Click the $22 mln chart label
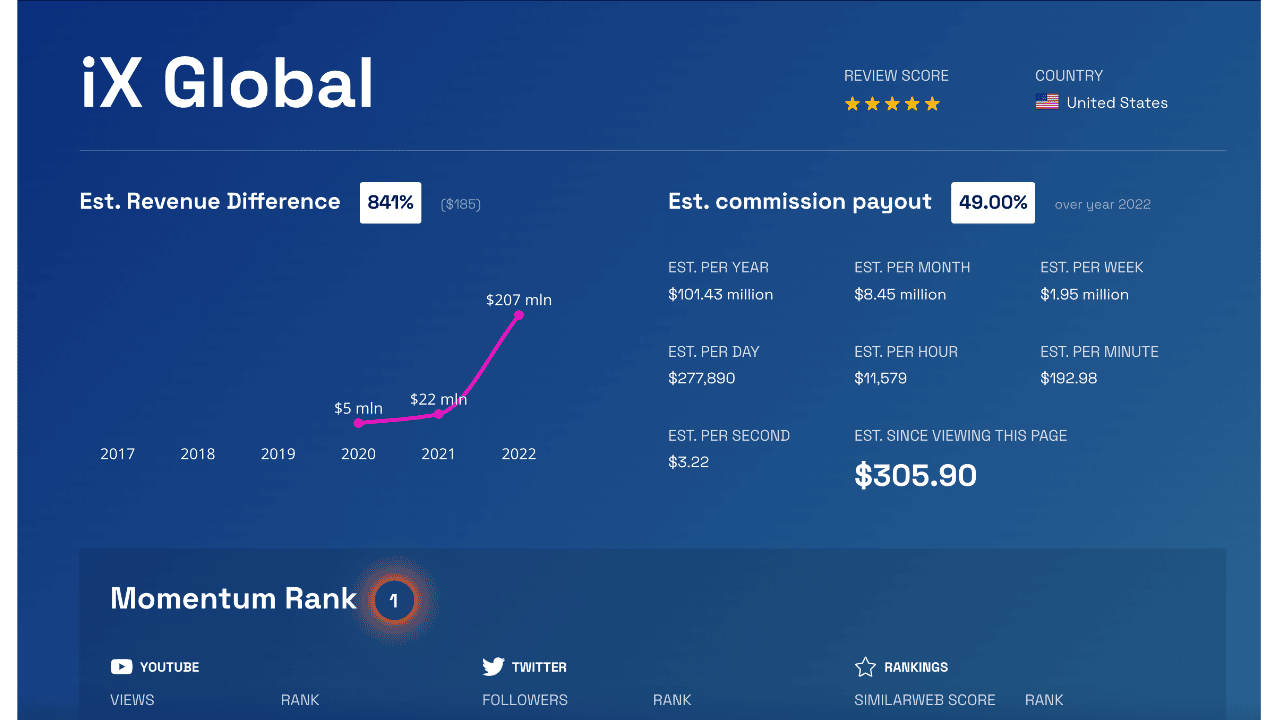 pyautogui.click(x=438, y=399)
